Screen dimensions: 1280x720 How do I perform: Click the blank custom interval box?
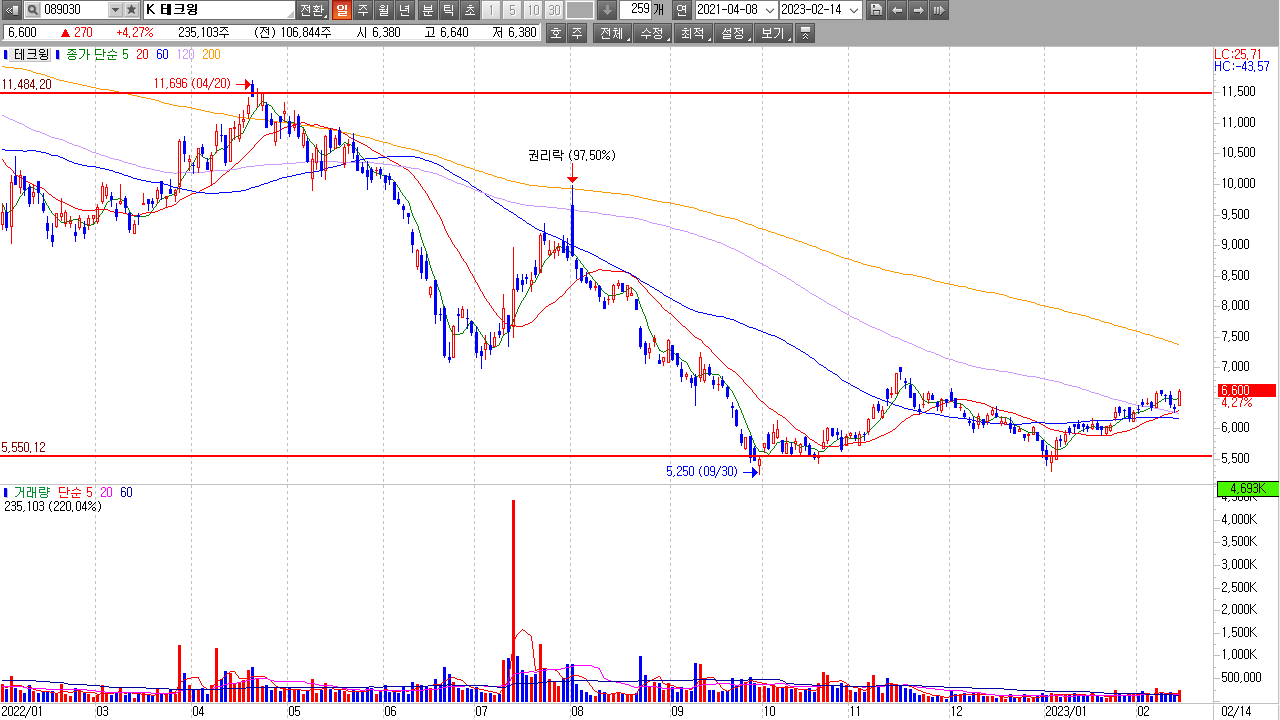click(x=580, y=10)
